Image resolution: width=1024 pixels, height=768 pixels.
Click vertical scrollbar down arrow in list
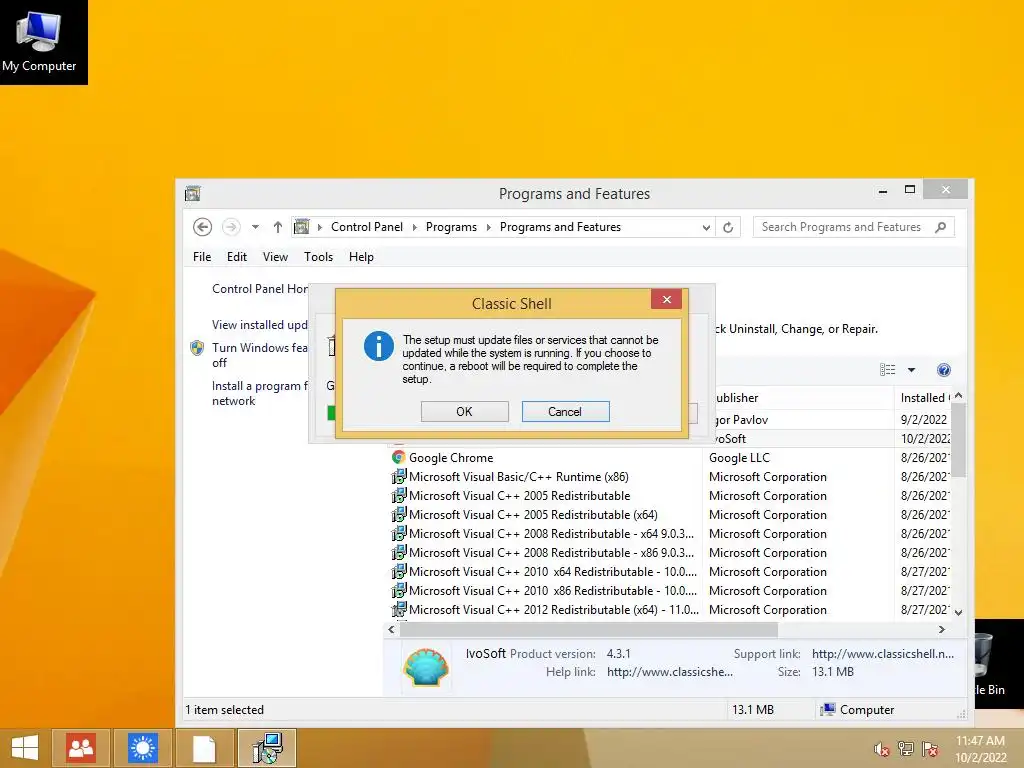[x=958, y=613]
